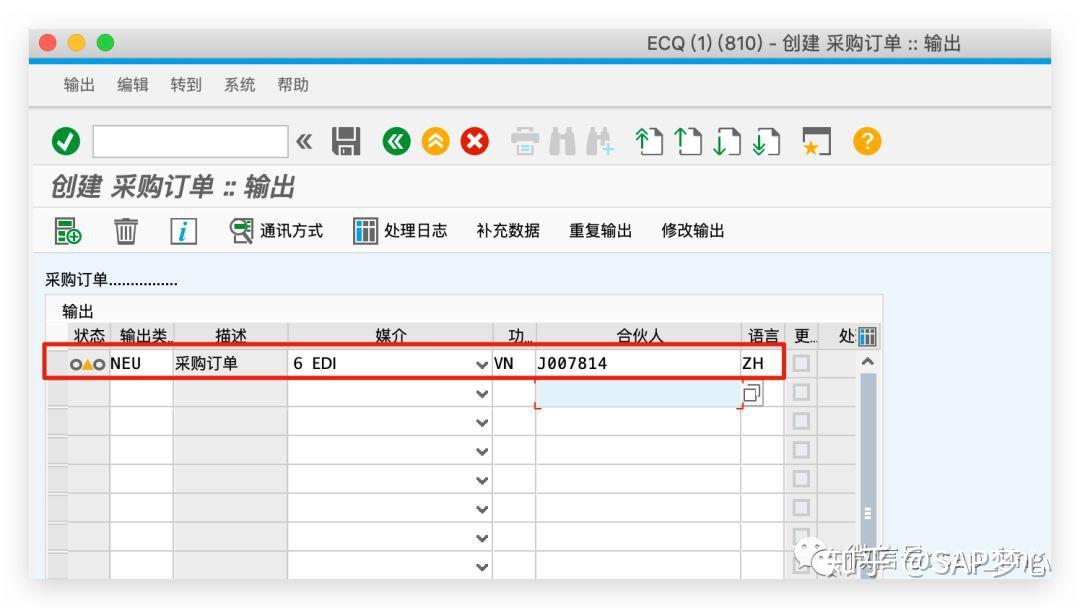Expand medium dropdown in fifth row
This screenshot has width=1080, height=608.
coord(482,481)
